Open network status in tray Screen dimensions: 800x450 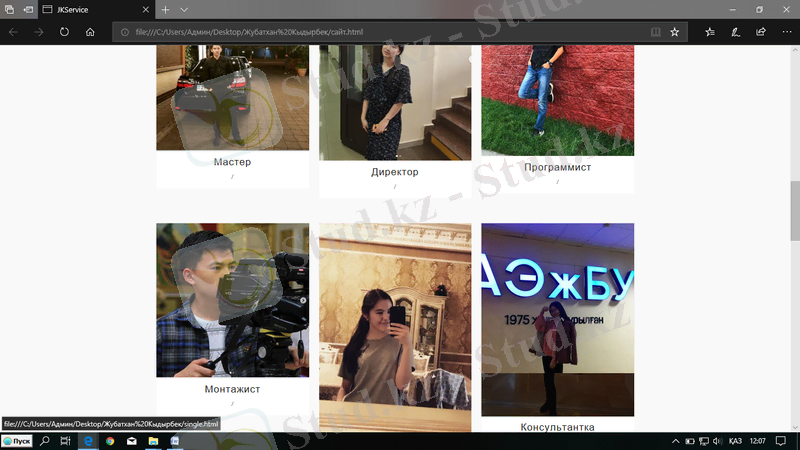point(704,441)
